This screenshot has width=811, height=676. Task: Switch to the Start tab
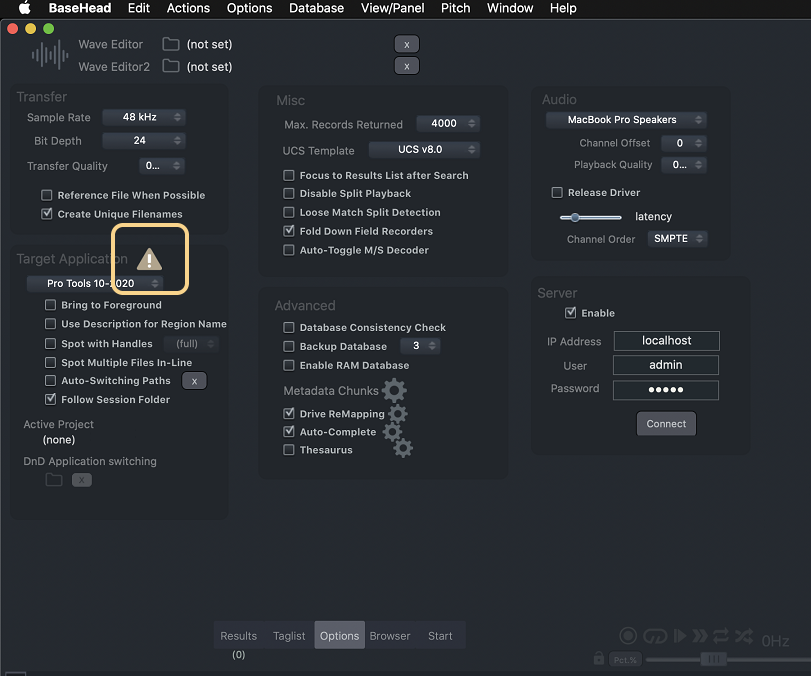click(x=440, y=636)
